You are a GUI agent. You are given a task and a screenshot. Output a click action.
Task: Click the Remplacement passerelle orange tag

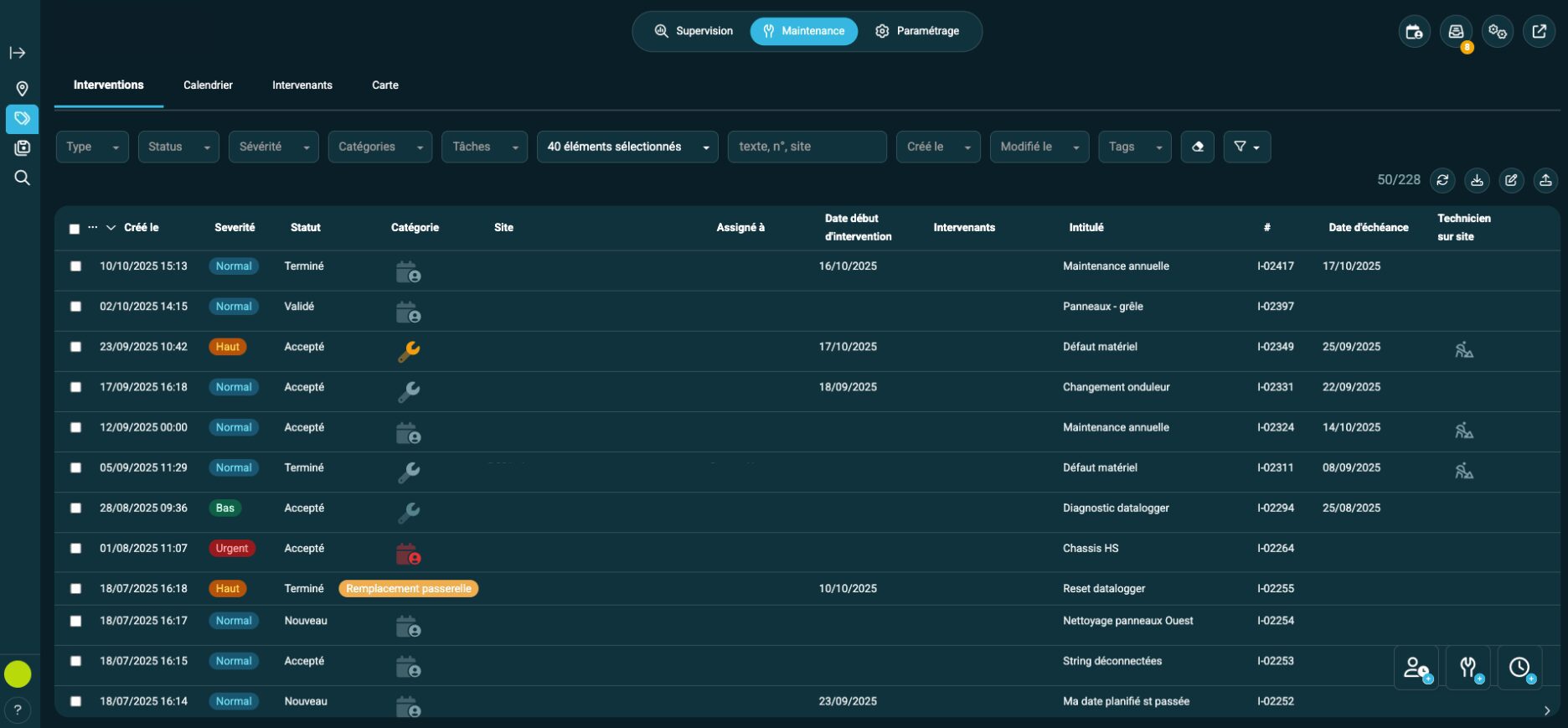click(408, 589)
